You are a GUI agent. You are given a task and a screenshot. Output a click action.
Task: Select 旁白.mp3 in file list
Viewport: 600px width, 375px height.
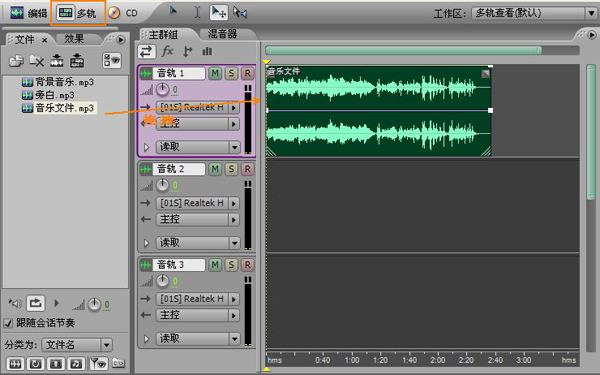coord(48,95)
